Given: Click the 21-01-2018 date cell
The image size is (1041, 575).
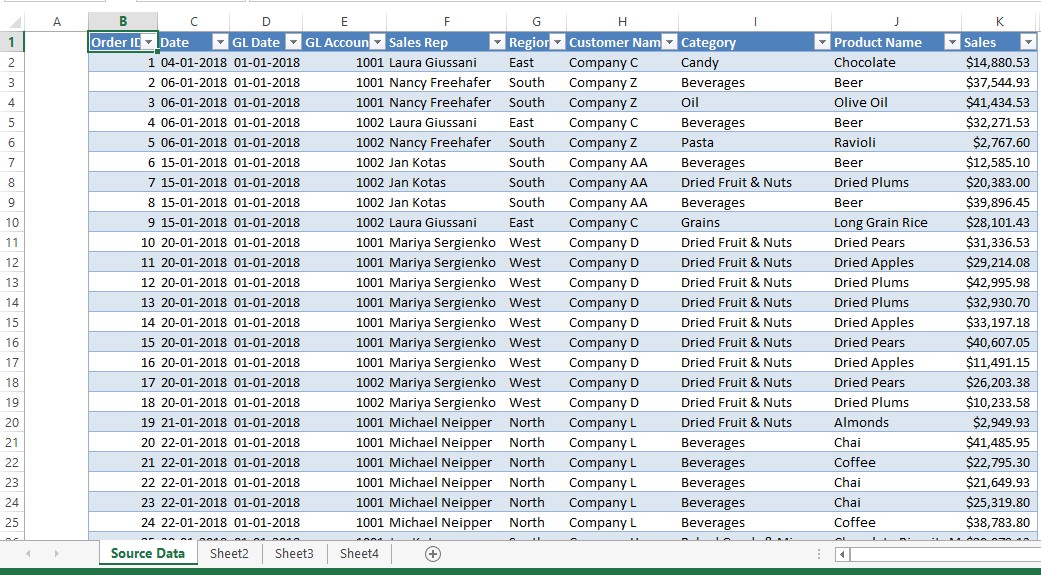Looking at the screenshot, I should (x=193, y=422).
